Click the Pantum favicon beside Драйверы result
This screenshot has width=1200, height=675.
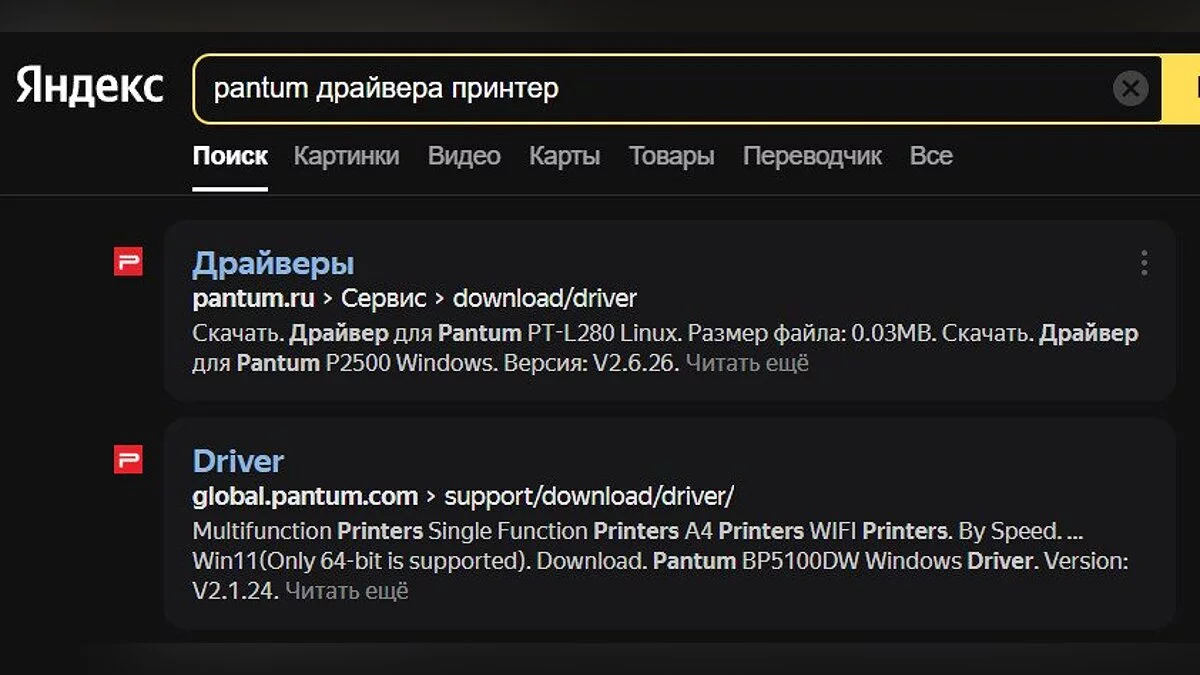[128, 263]
